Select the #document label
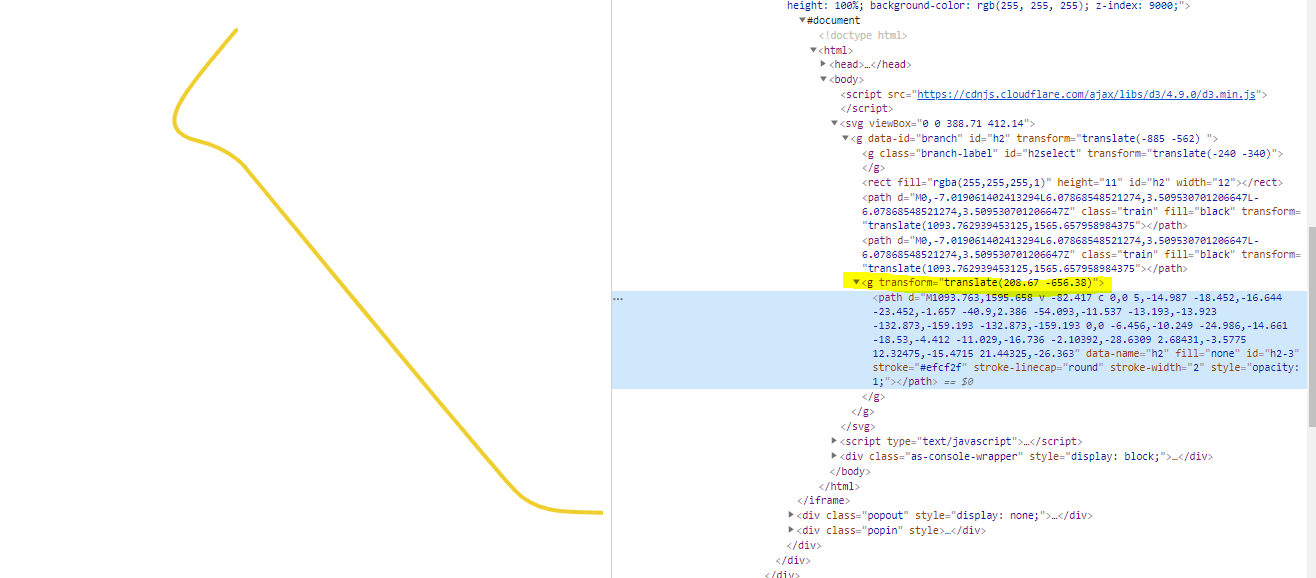 pyautogui.click(x=834, y=20)
